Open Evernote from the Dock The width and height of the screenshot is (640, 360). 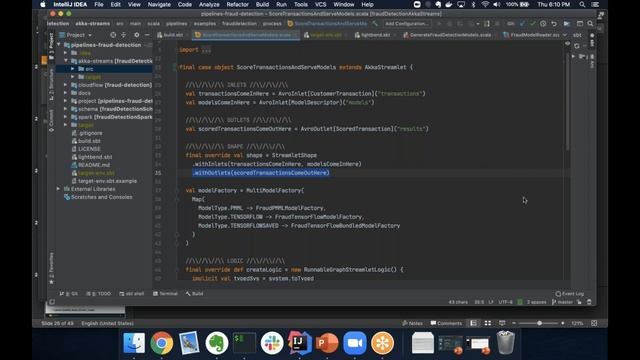pos(217,343)
